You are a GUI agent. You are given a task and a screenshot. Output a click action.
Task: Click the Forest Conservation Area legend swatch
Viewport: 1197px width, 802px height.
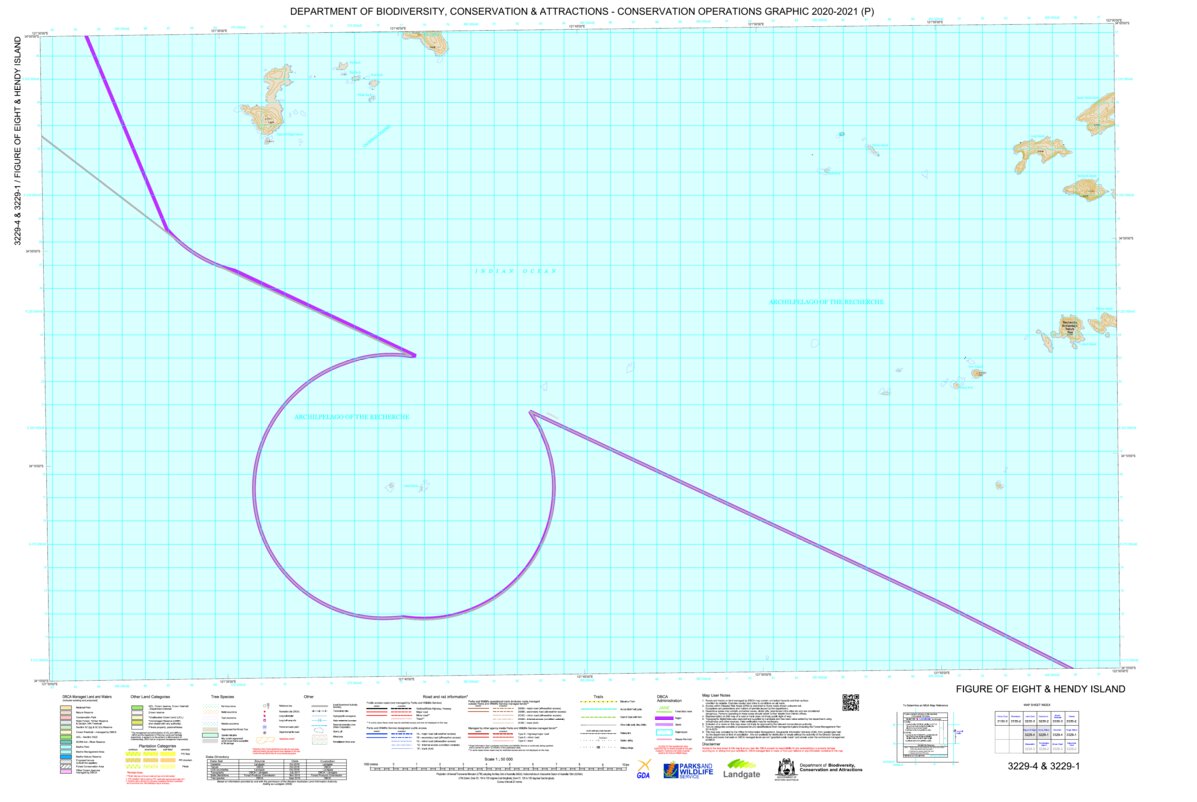(65, 767)
